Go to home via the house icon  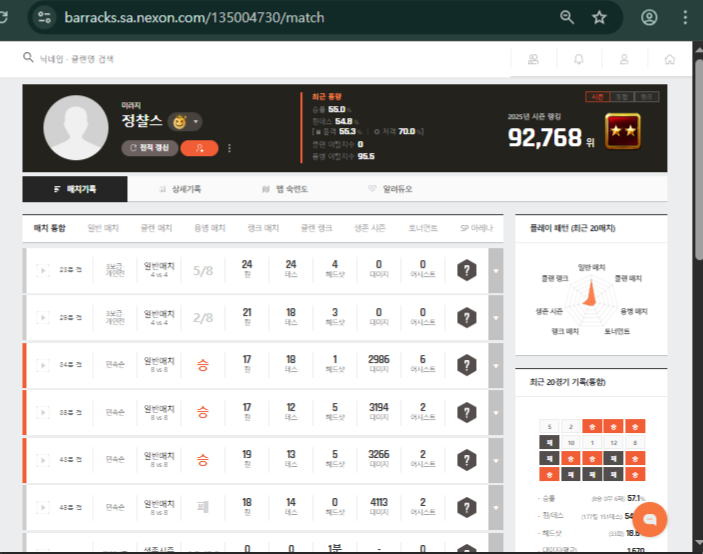(669, 59)
